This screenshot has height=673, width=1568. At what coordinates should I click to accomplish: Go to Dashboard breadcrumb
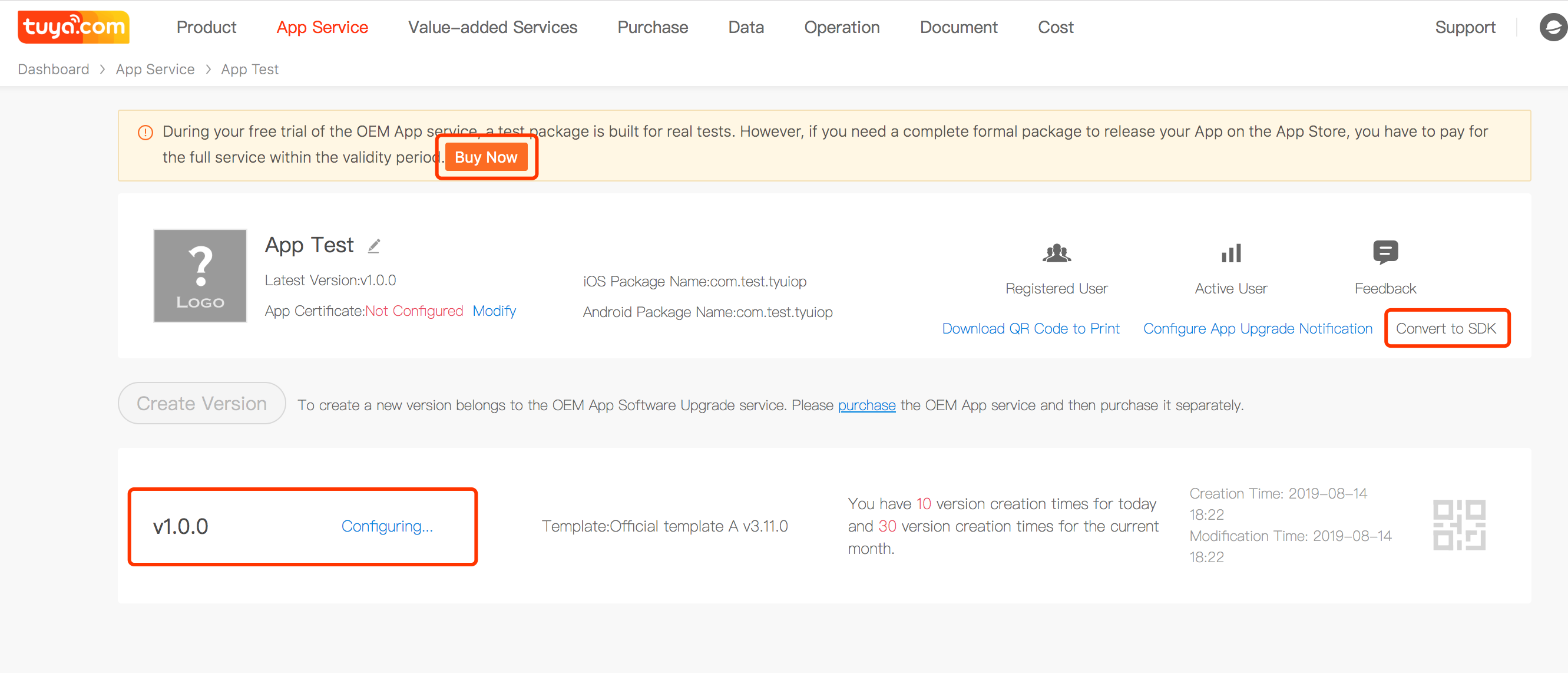[54, 70]
